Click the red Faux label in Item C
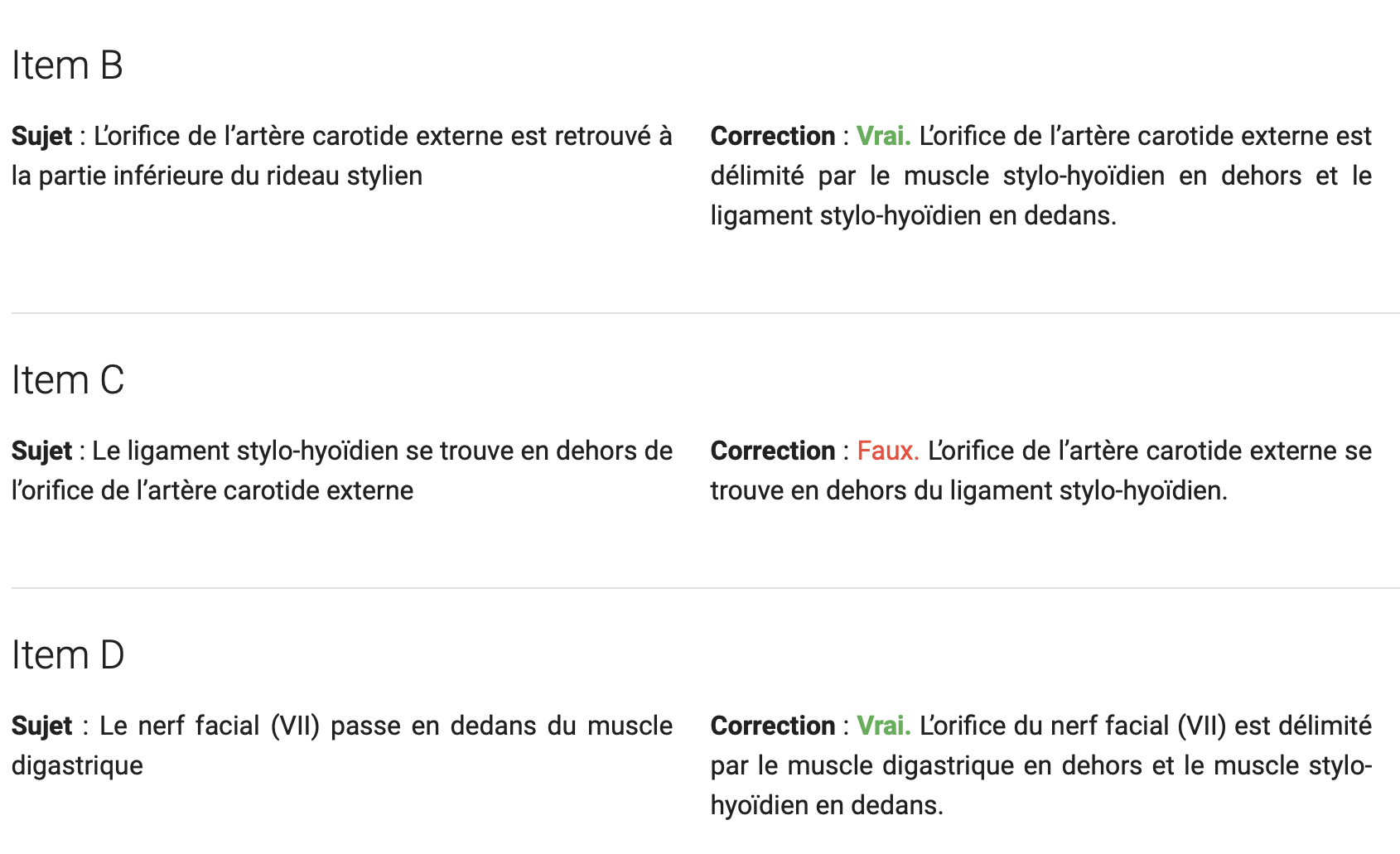 click(x=888, y=451)
